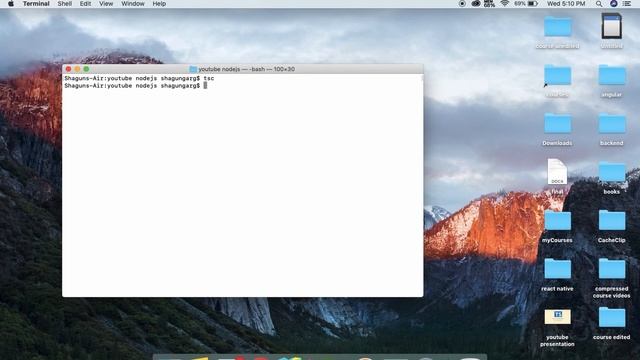Screen dimensions: 640x360
Task: Open the Notification Center icon
Action: 627,4
